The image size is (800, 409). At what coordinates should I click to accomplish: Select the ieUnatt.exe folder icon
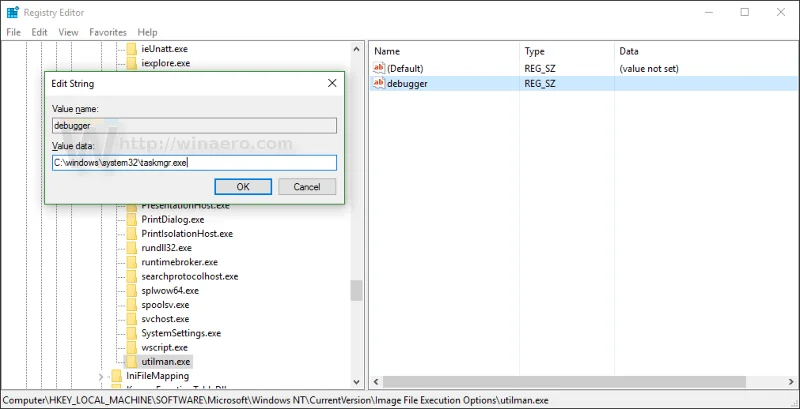coord(132,49)
